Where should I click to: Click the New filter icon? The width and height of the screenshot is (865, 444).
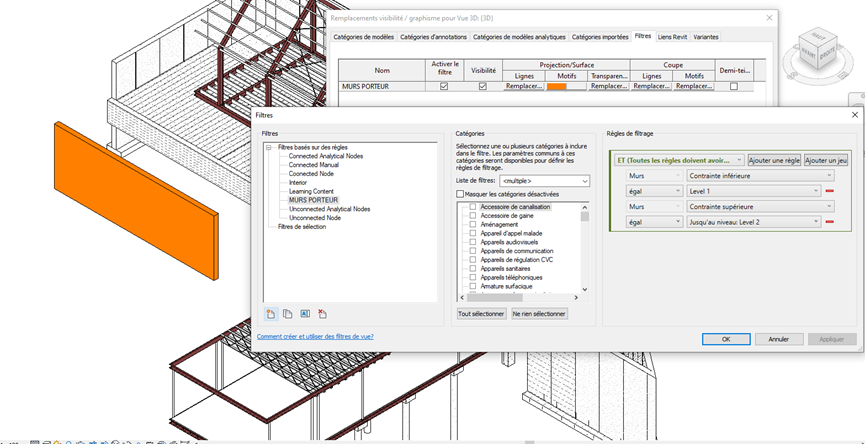271,314
